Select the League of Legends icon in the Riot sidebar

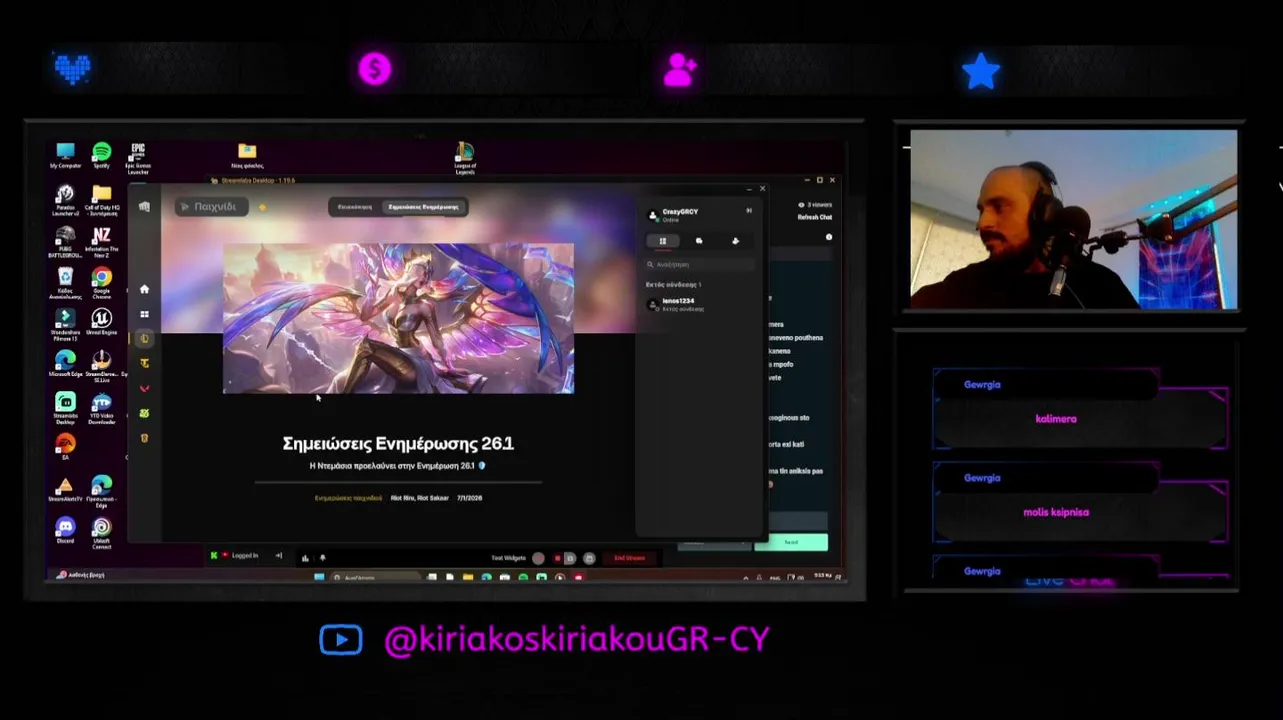point(144,339)
